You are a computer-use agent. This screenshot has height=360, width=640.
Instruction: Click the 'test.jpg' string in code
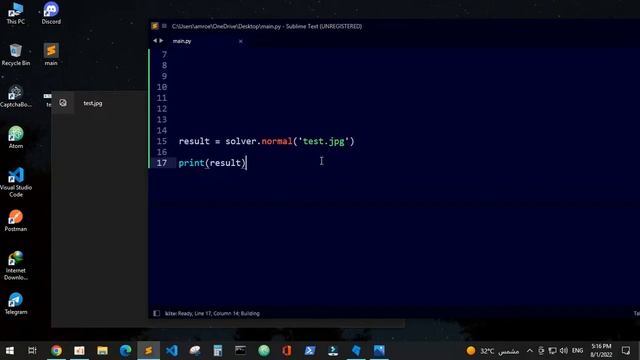[324, 141]
